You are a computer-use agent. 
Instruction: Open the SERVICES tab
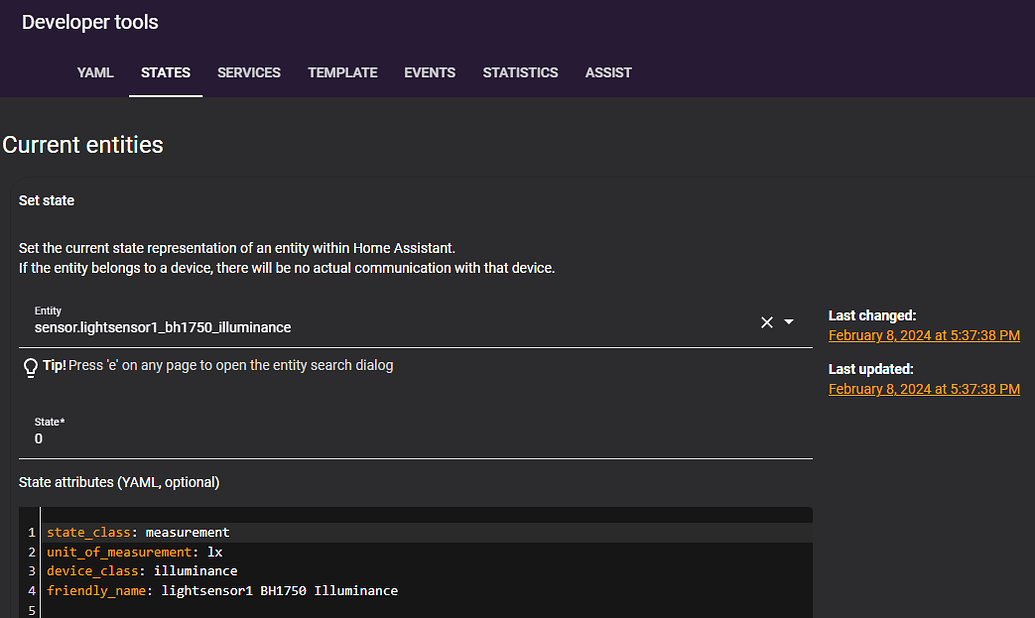pyautogui.click(x=249, y=73)
